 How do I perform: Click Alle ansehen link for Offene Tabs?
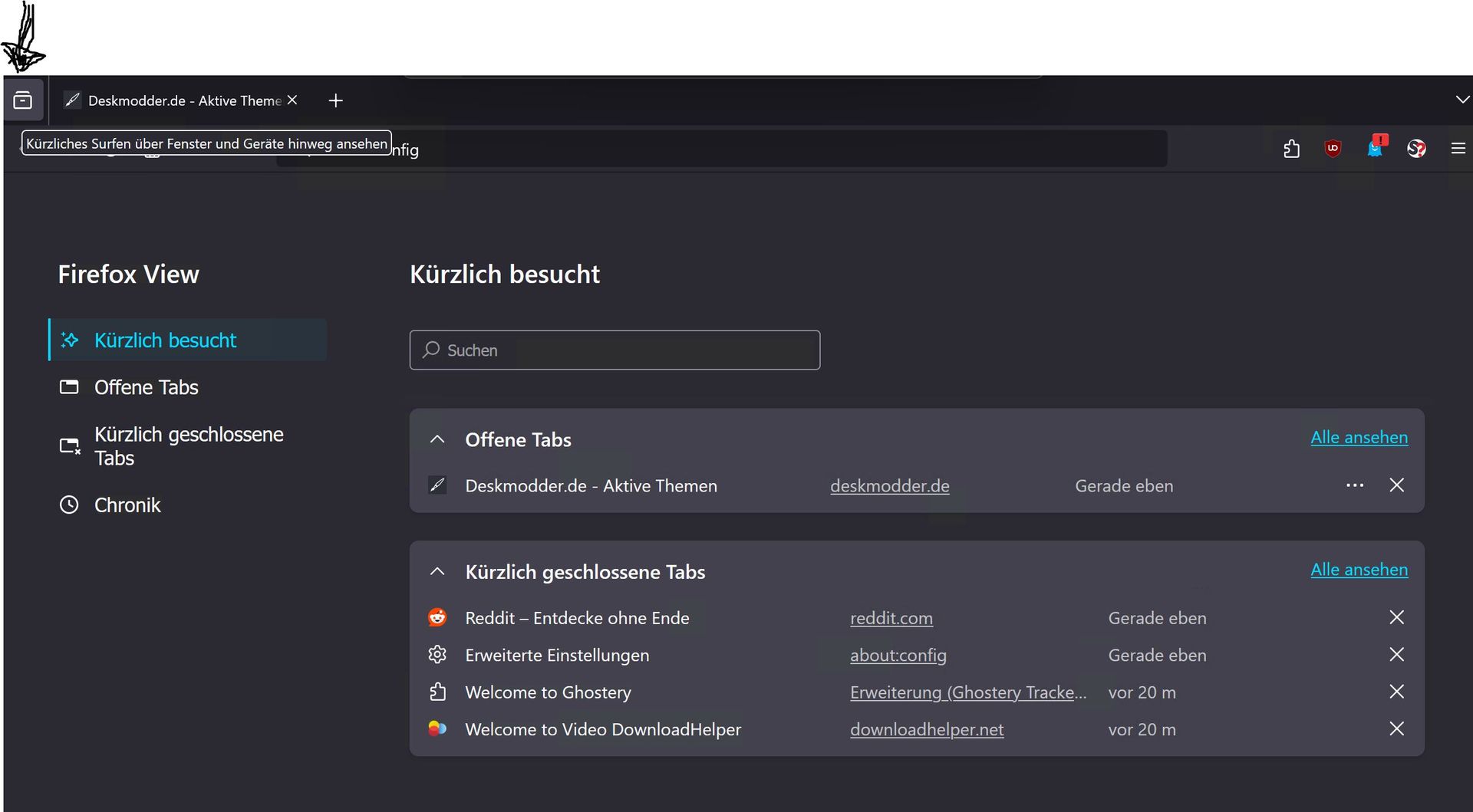click(x=1359, y=438)
